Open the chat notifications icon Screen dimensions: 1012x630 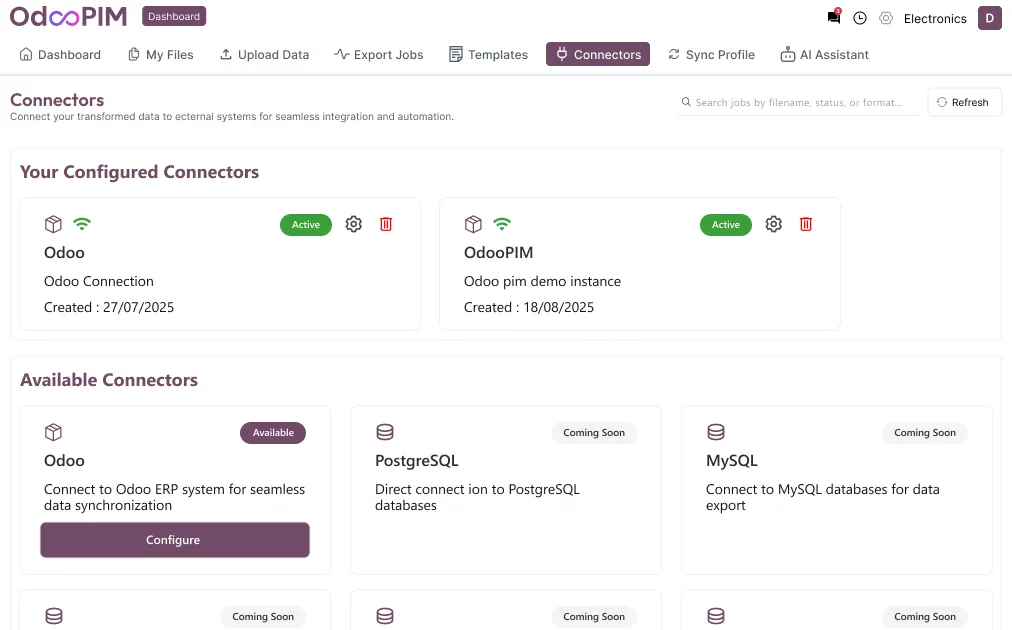click(834, 18)
